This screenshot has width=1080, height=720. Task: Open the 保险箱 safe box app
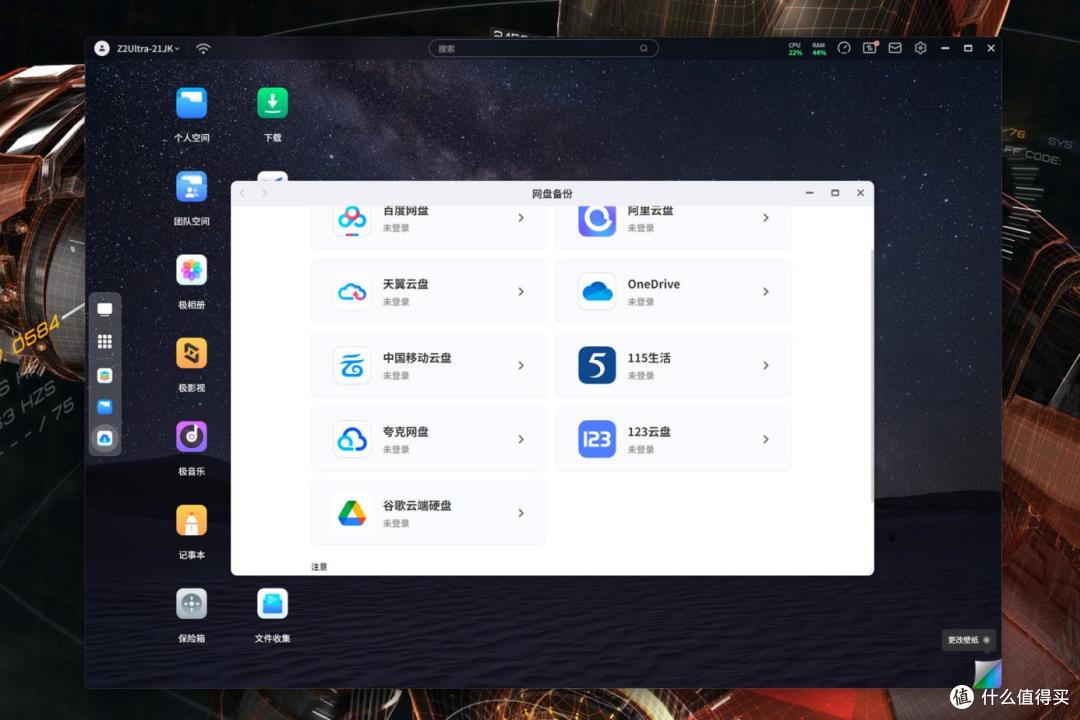tap(191, 604)
